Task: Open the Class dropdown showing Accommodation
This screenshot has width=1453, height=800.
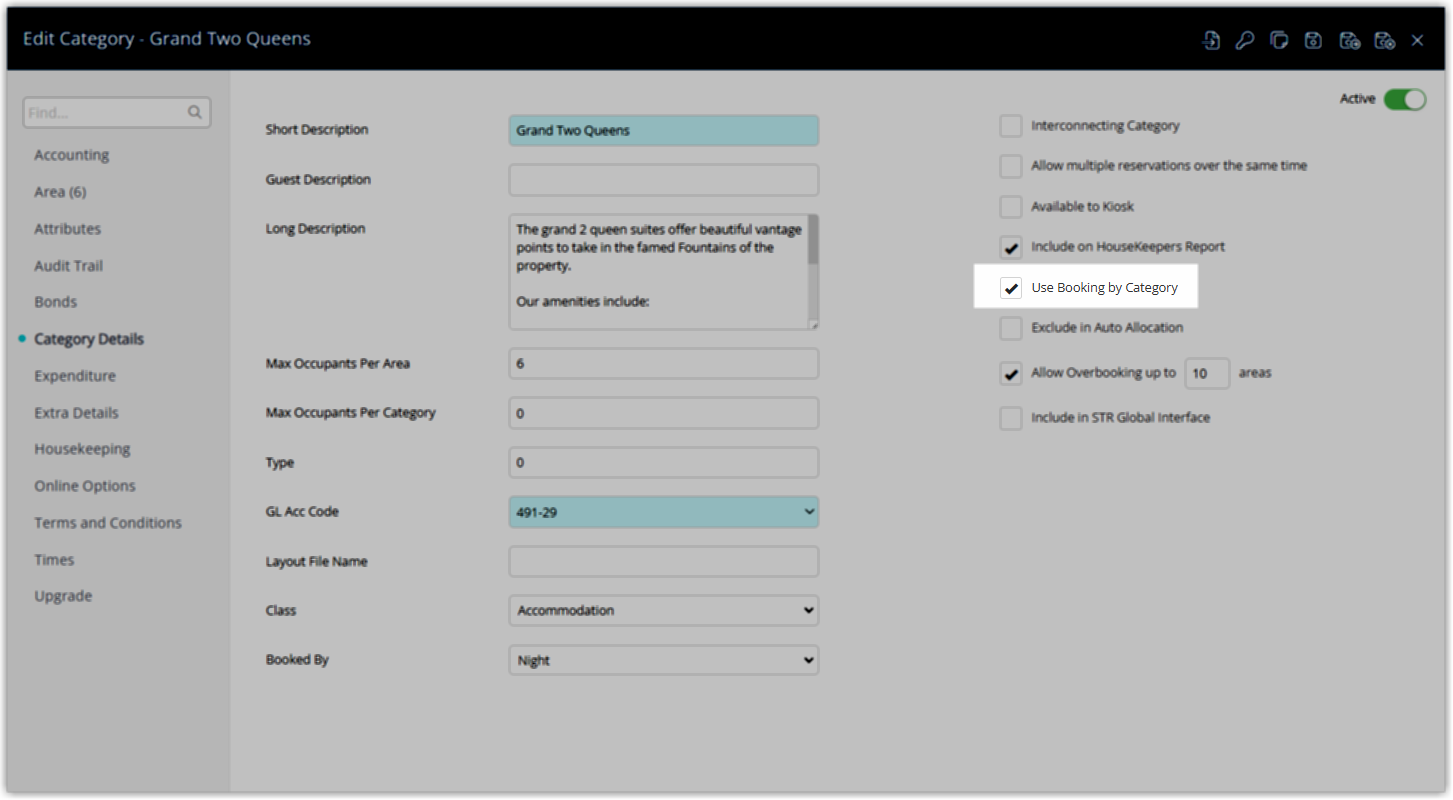Action: point(664,611)
